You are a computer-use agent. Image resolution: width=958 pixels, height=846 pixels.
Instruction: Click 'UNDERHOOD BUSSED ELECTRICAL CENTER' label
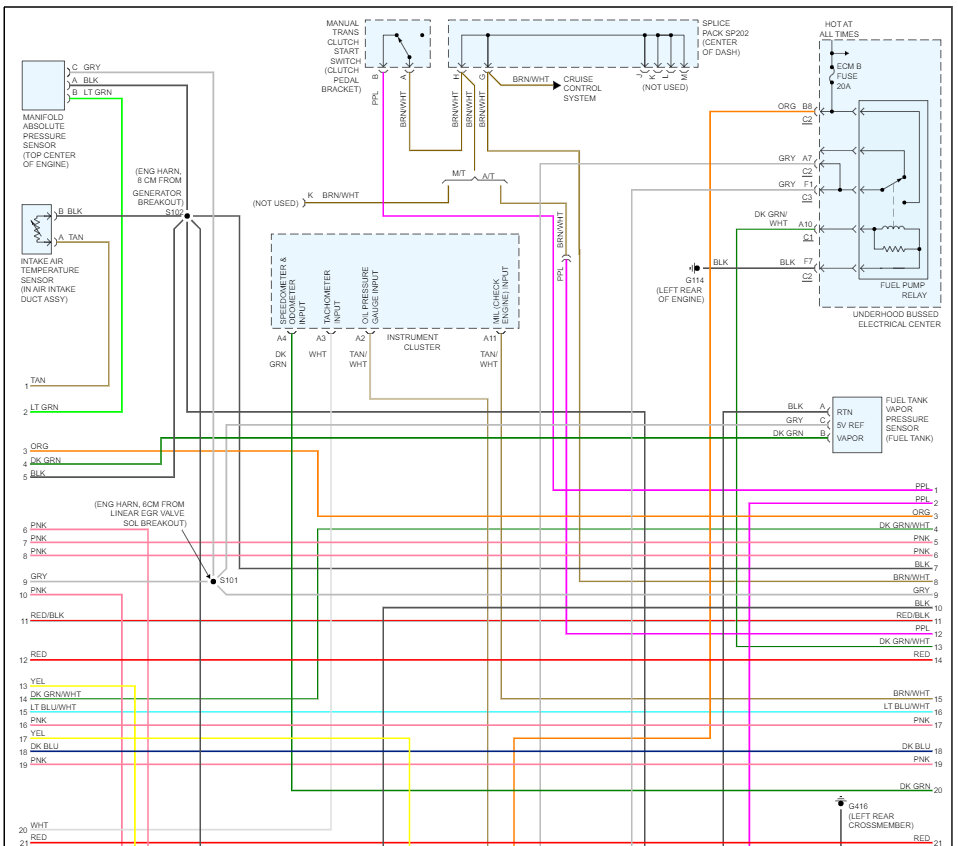click(896, 319)
